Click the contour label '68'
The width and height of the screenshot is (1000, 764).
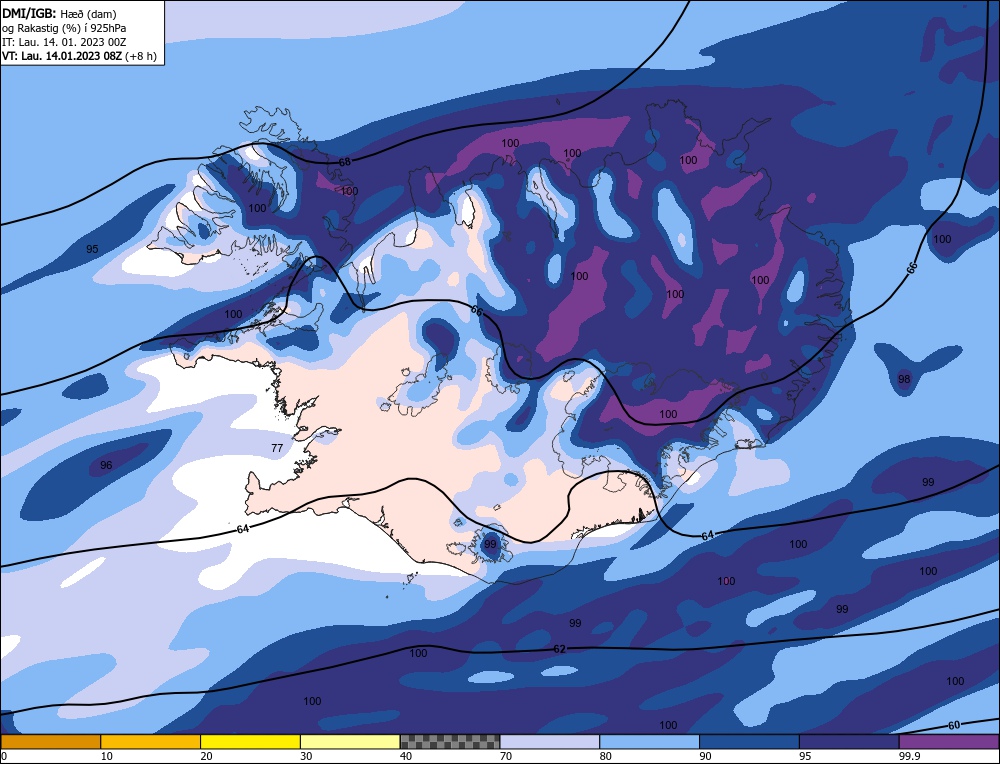pos(344,162)
